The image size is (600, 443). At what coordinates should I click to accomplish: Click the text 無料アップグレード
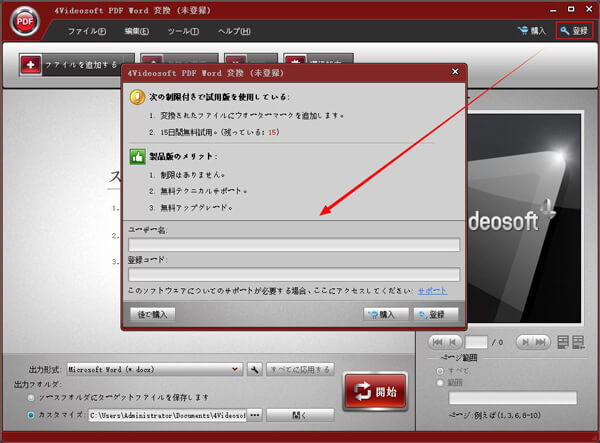tap(194, 208)
